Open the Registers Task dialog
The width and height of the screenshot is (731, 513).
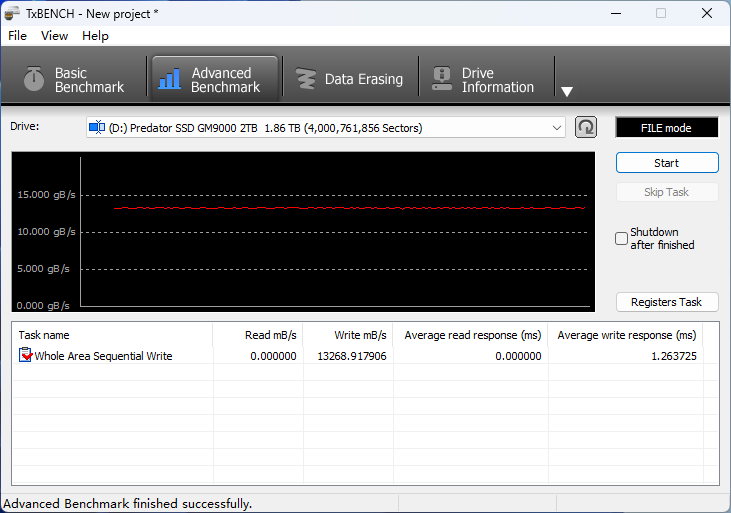tap(666, 302)
